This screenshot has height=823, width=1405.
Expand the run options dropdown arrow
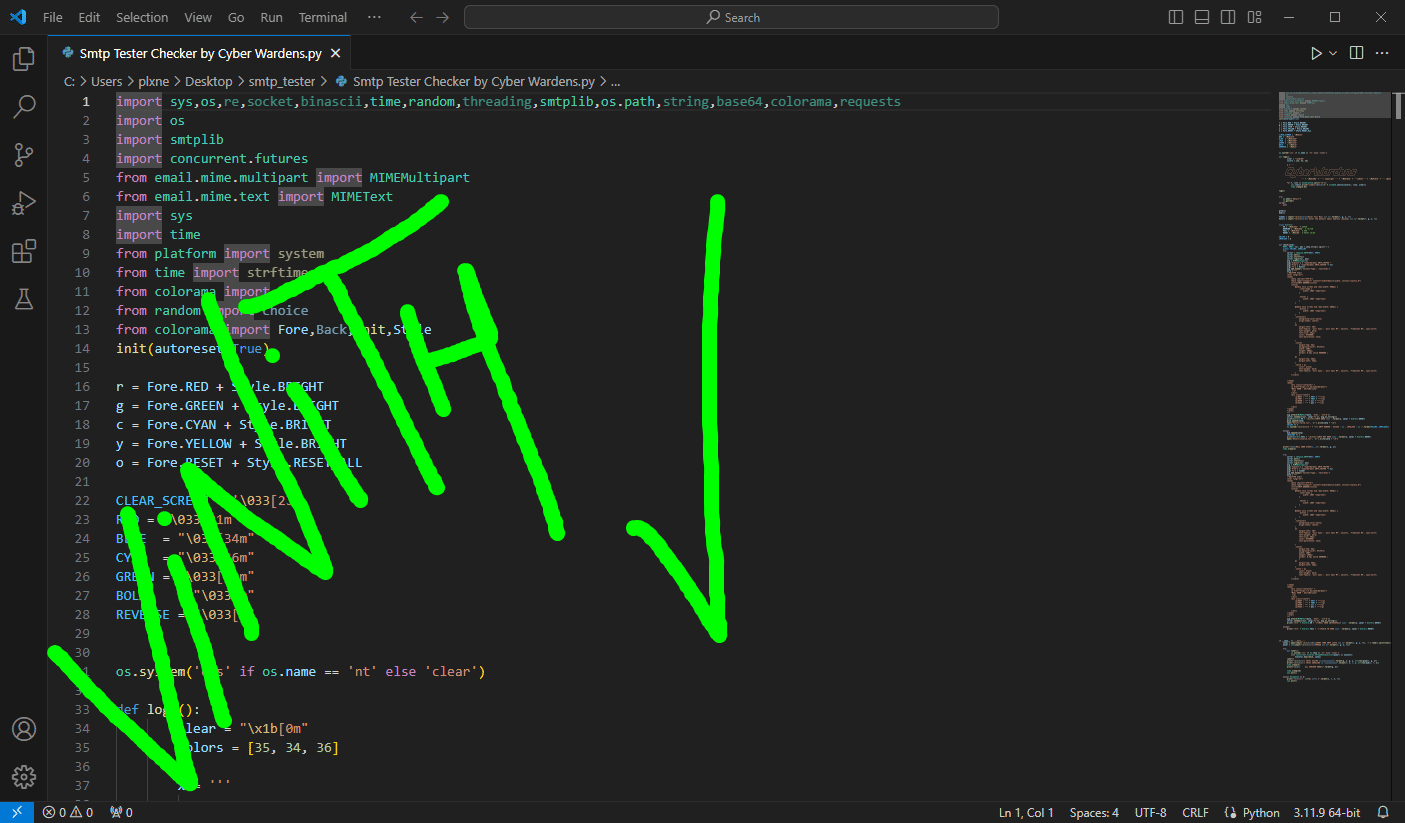1333,53
